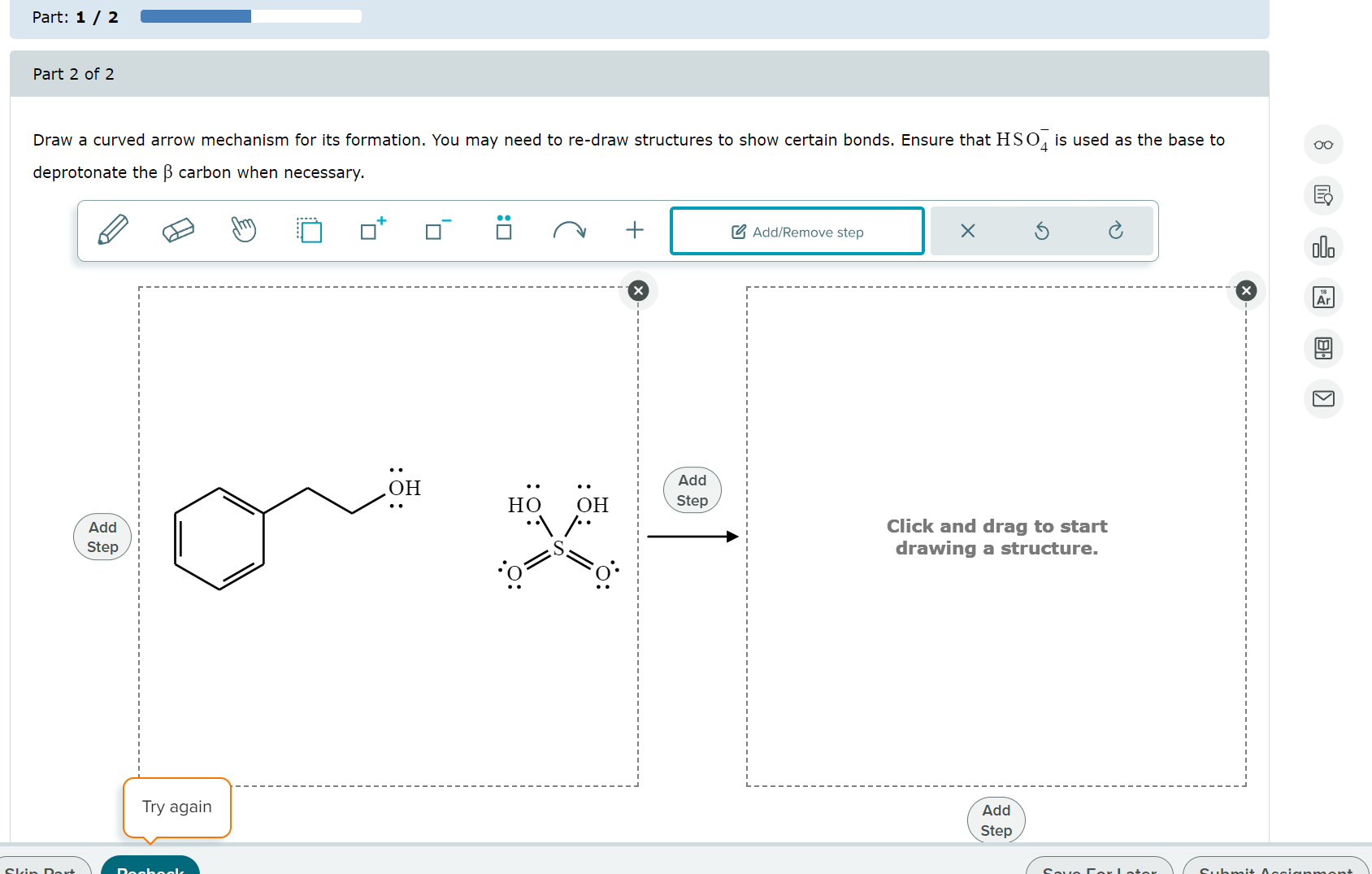Click the lower-left oxygen of sulfuric acid
Screen dimensions: 1372x874
[x=514, y=574]
